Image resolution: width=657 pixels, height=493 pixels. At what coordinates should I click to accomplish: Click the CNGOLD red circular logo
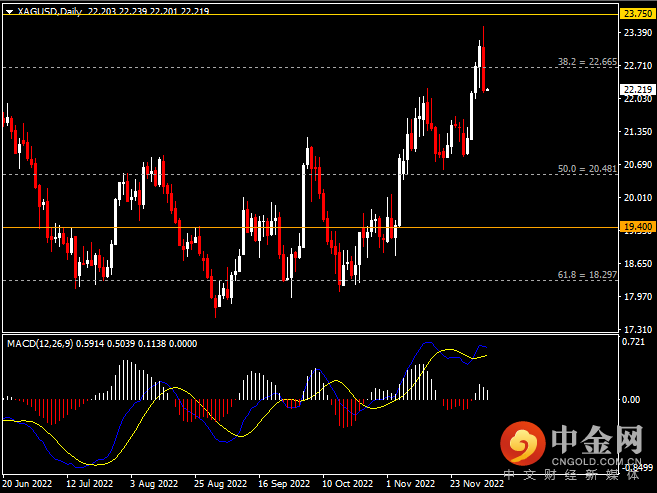520,440
